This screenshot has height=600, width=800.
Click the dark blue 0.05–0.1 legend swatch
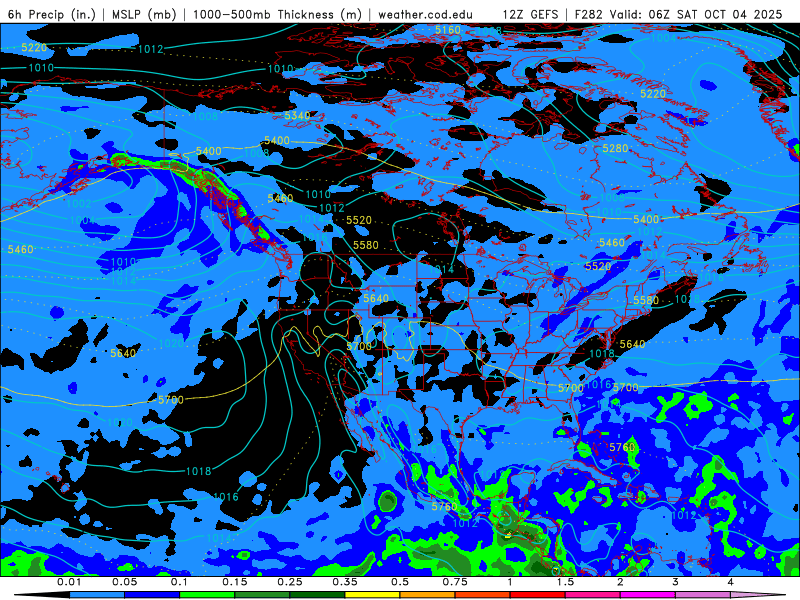152,595
